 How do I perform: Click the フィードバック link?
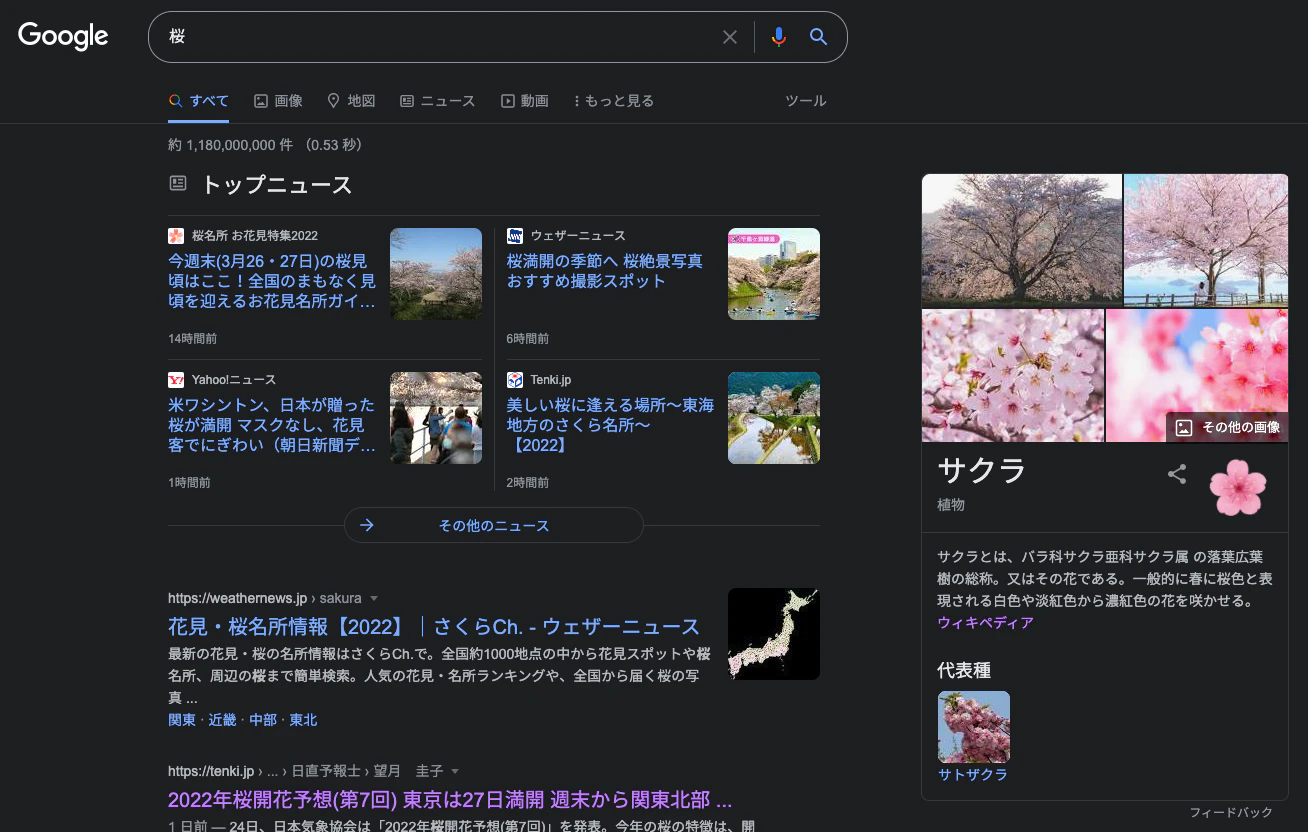pyautogui.click(x=1231, y=813)
